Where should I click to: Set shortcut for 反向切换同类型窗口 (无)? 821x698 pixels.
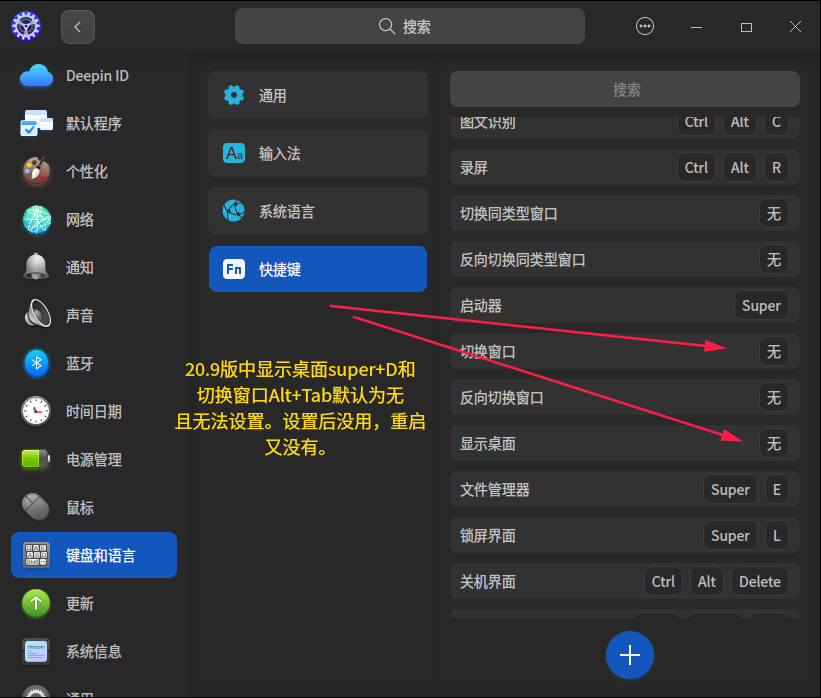(773, 260)
